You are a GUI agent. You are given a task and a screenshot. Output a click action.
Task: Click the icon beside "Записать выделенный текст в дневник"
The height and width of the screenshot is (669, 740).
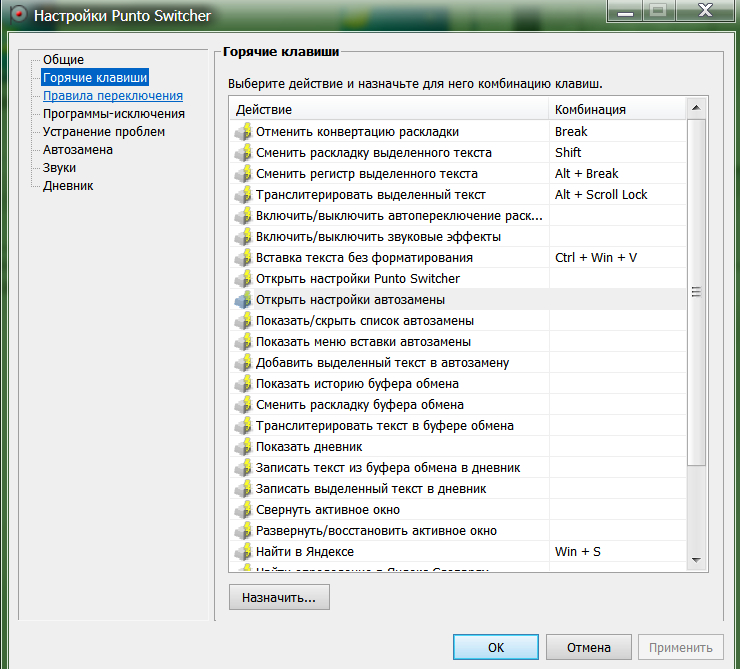click(x=243, y=489)
